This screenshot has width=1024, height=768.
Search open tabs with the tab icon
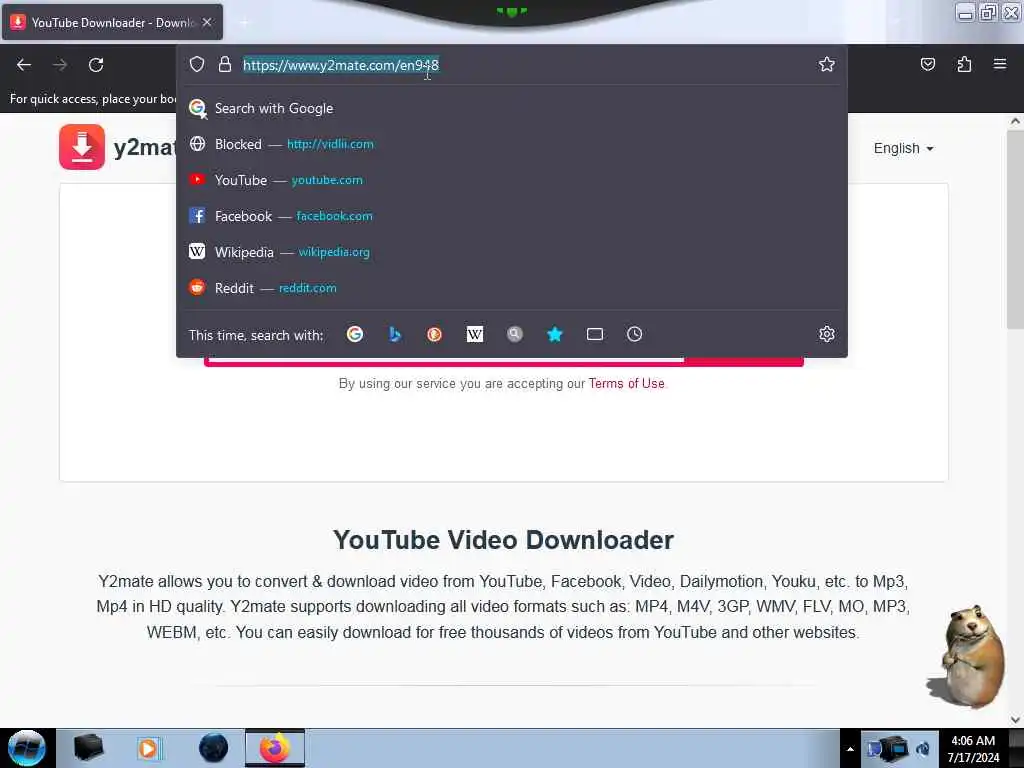[594, 334]
